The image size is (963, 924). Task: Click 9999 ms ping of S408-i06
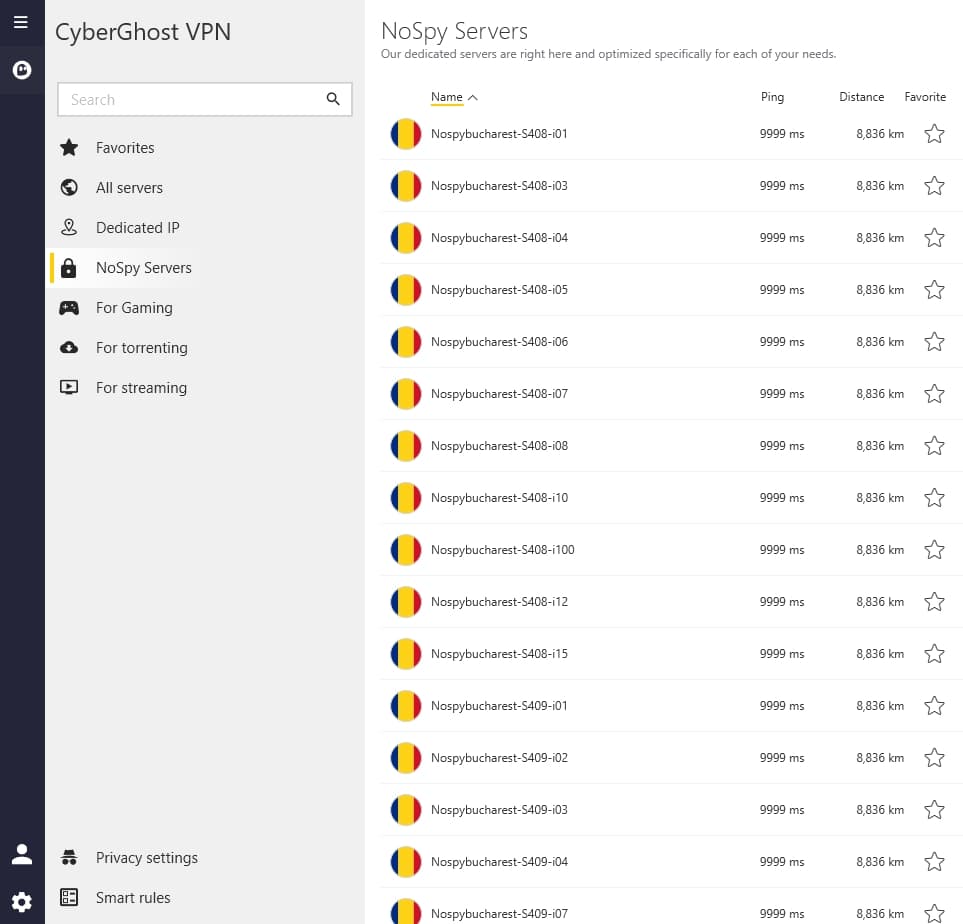(x=782, y=342)
